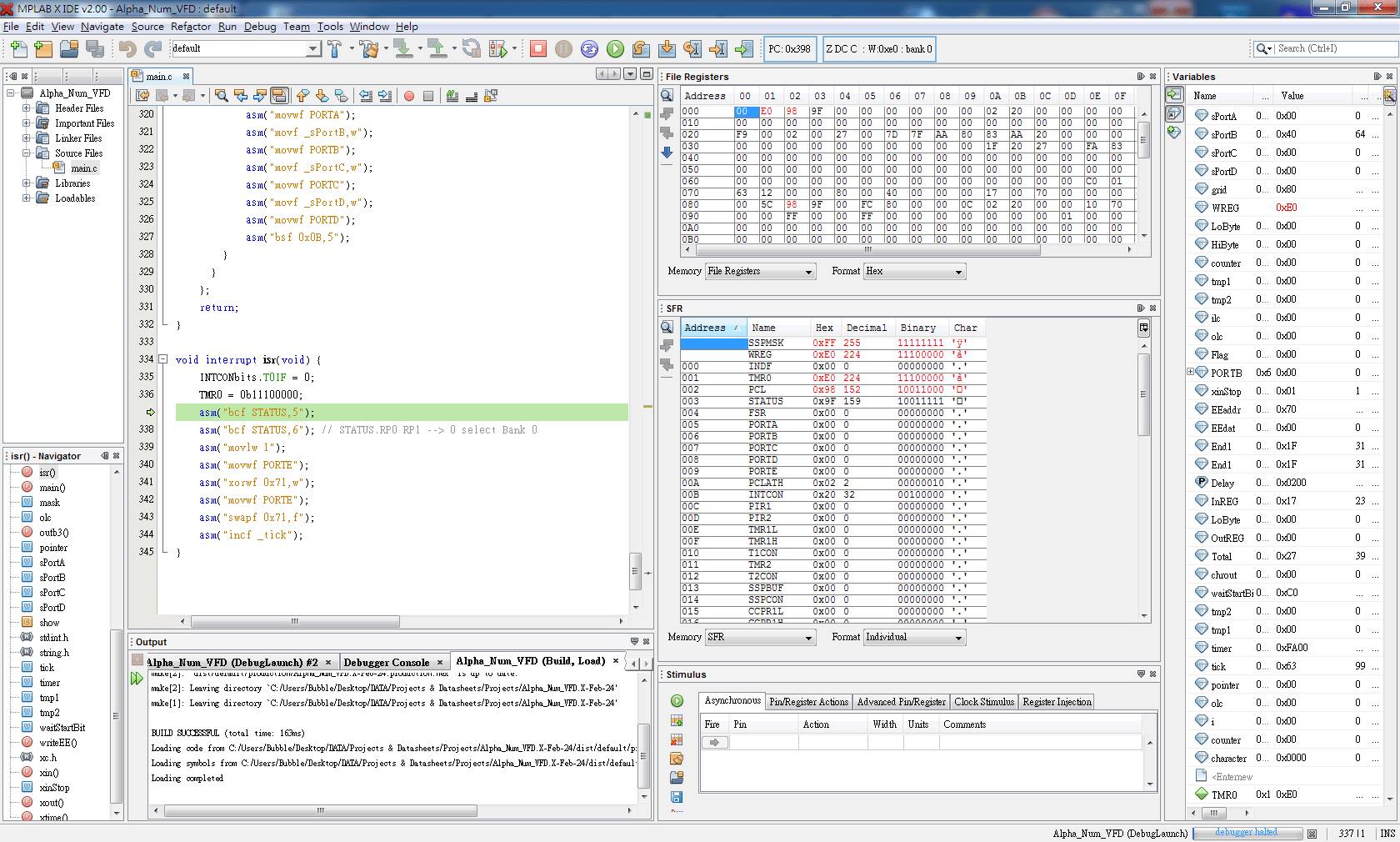Click the green Continue icon in main toolbar
The height and width of the screenshot is (842, 1400).
click(615, 48)
